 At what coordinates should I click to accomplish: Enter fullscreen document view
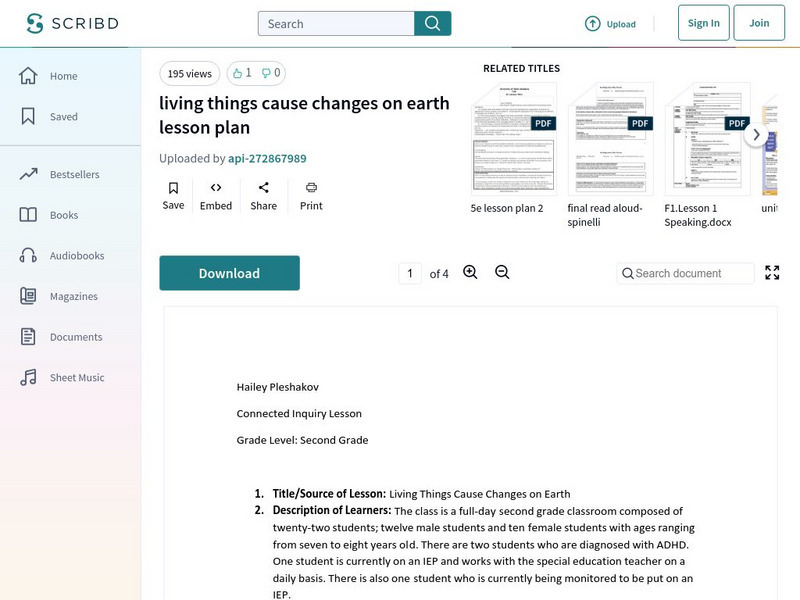point(772,273)
